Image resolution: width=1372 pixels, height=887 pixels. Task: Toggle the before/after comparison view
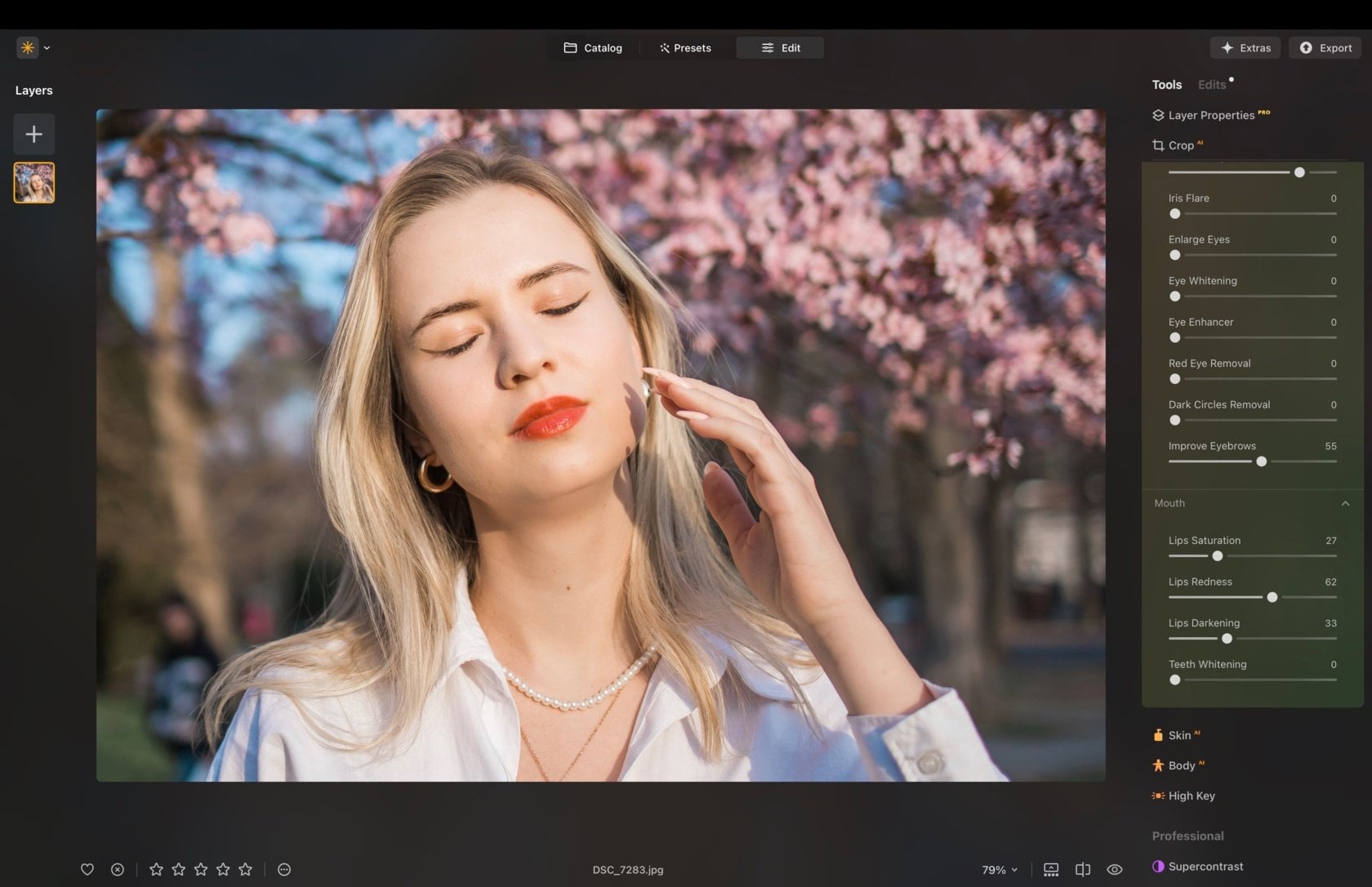coord(1083,869)
